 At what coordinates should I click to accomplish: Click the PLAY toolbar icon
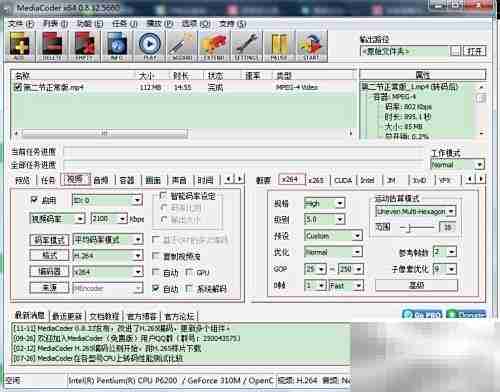(x=150, y=46)
